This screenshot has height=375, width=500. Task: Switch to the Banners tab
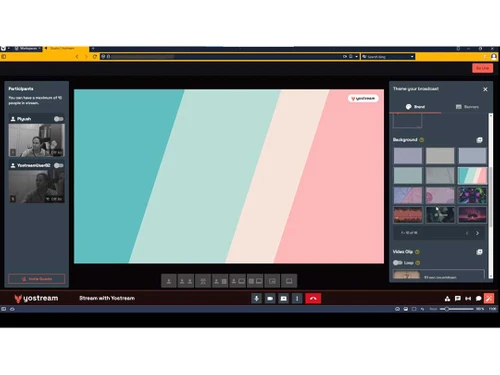coord(467,107)
